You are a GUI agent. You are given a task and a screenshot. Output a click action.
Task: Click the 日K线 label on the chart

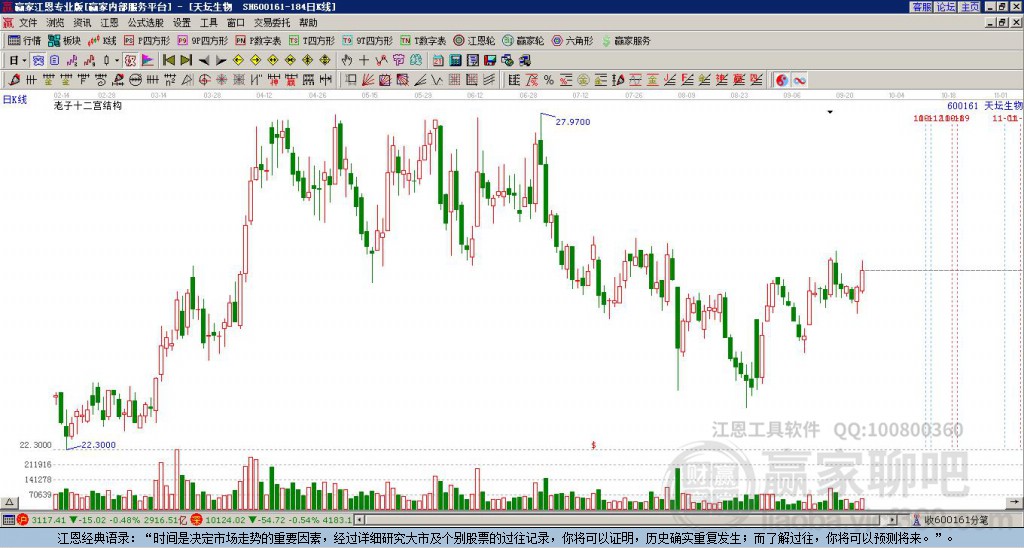pyautogui.click(x=15, y=100)
